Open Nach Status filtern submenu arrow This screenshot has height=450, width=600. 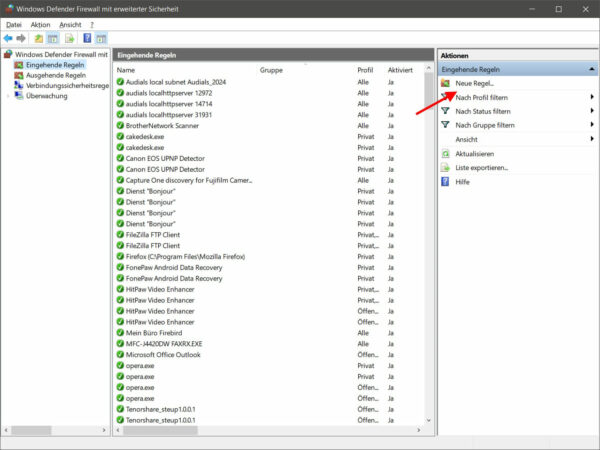click(x=592, y=111)
